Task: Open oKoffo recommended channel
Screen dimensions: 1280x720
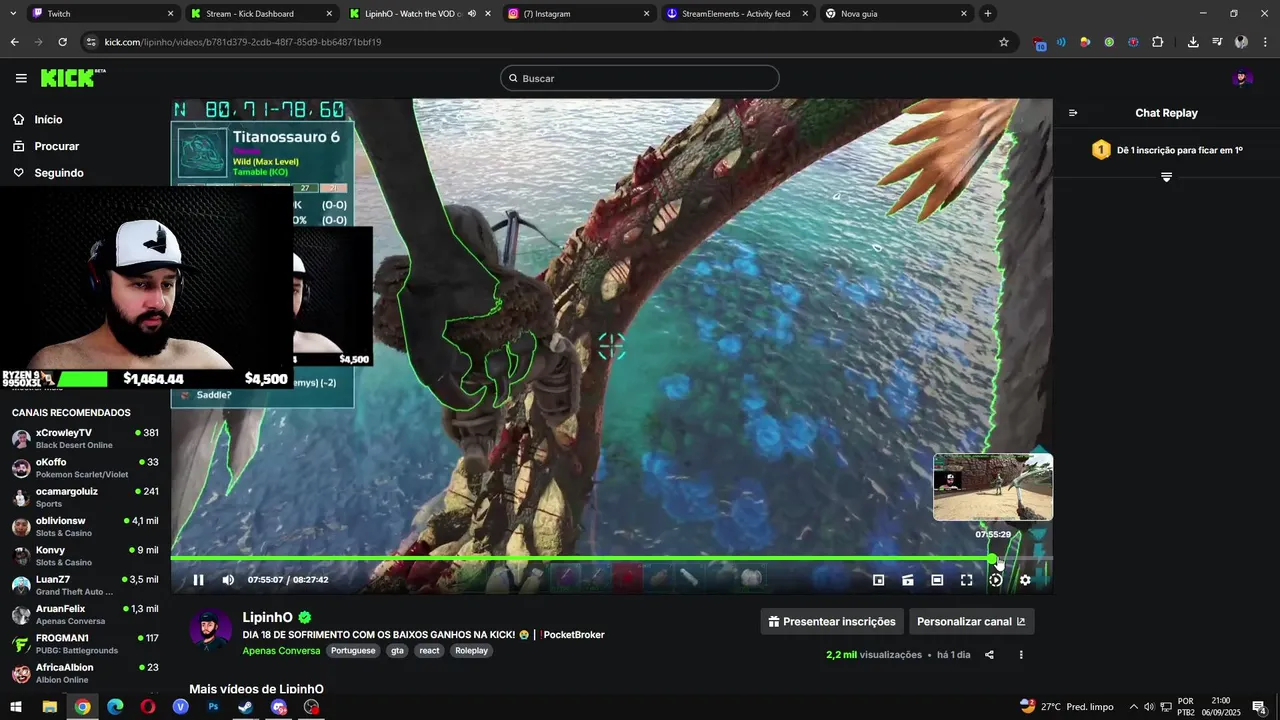Action: [85, 468]
